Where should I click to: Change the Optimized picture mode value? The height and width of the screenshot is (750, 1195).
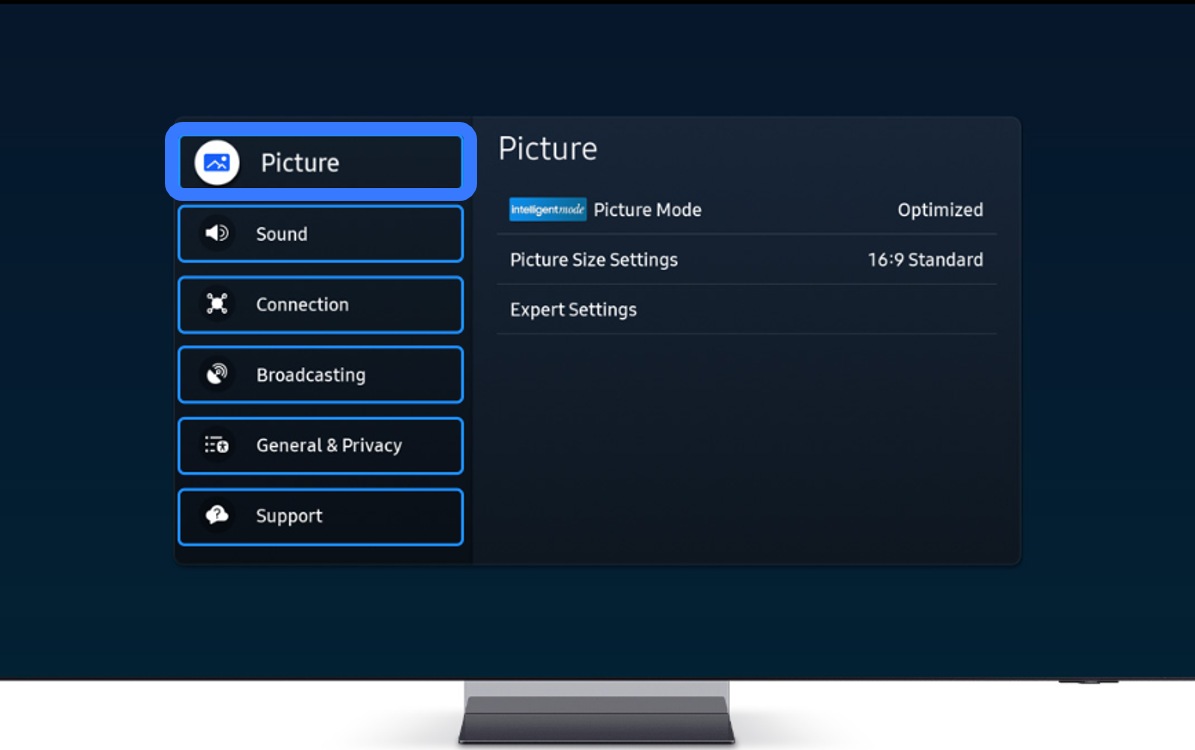click(939, 210)
